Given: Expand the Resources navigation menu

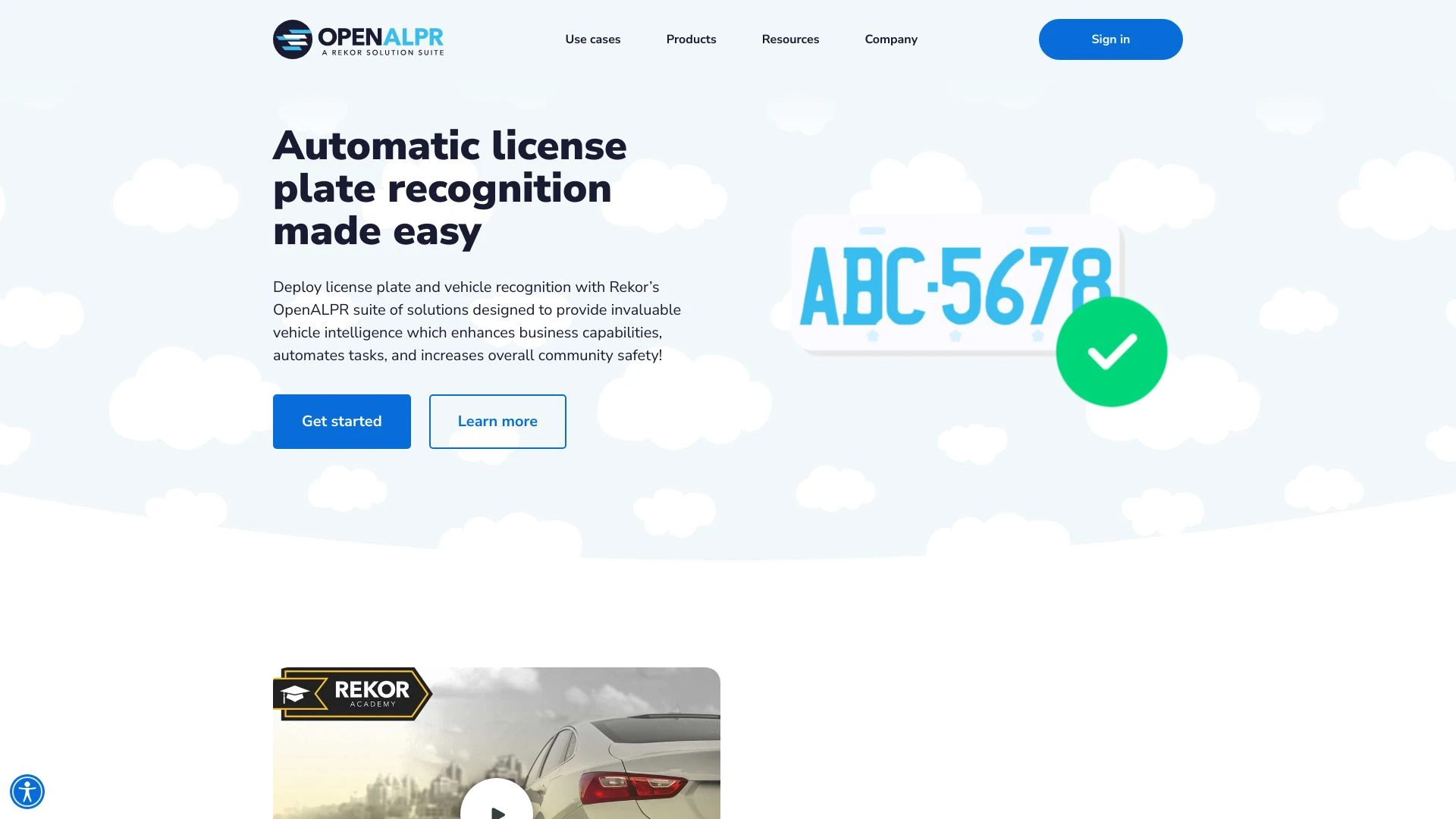Looking at the screenshot, I should pyautogui.click(x=790, y=38).
